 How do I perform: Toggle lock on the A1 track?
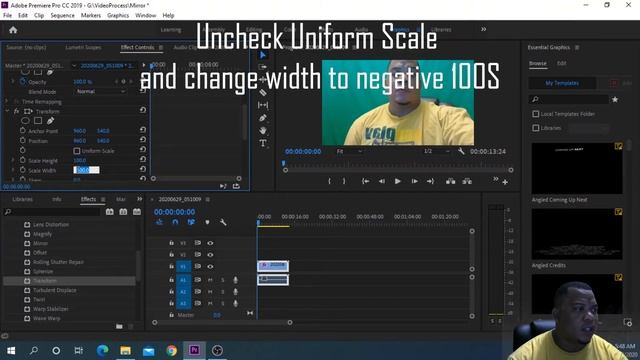171,280
